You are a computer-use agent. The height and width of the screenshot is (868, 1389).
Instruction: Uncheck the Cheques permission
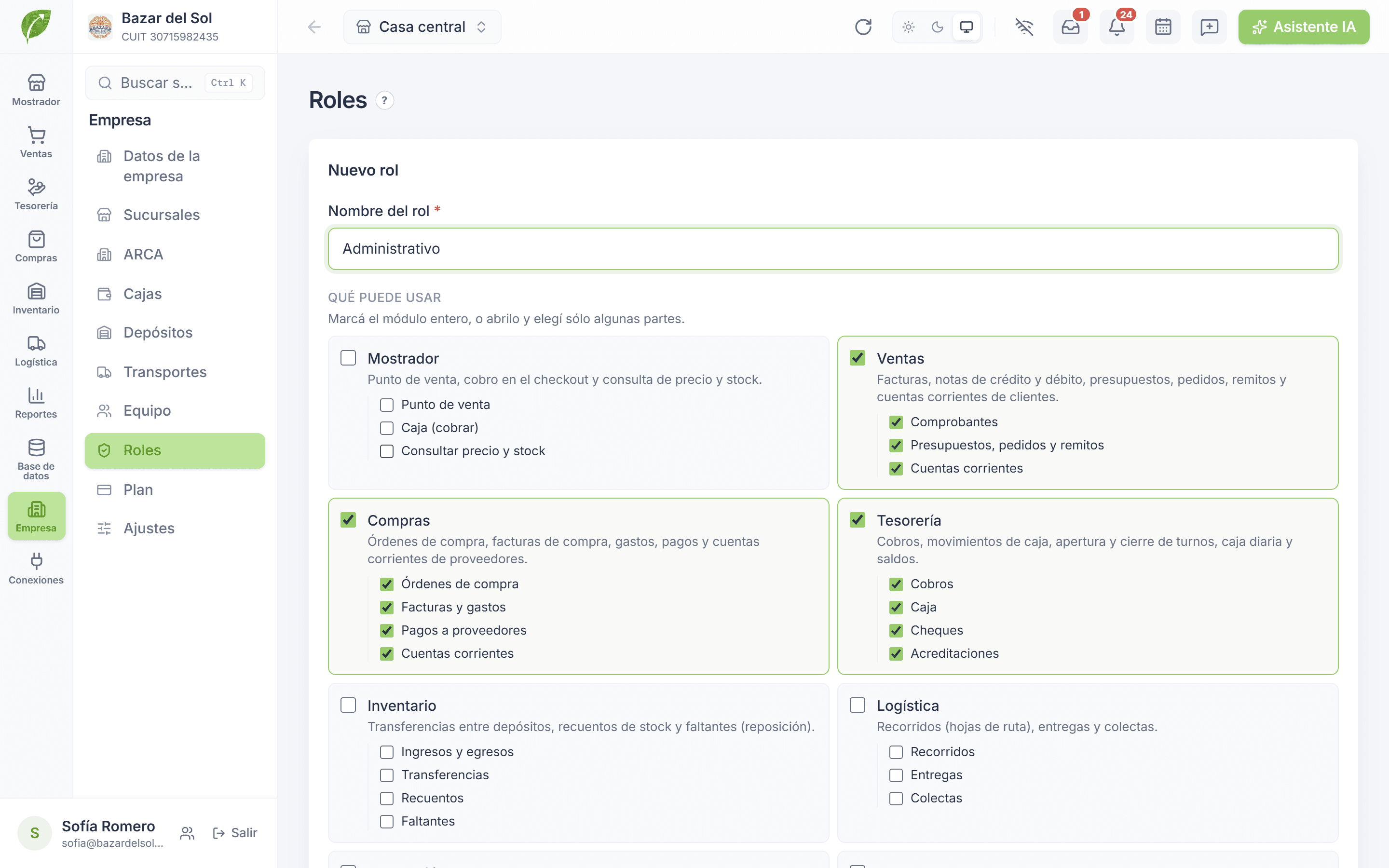(x=896, y=630)
